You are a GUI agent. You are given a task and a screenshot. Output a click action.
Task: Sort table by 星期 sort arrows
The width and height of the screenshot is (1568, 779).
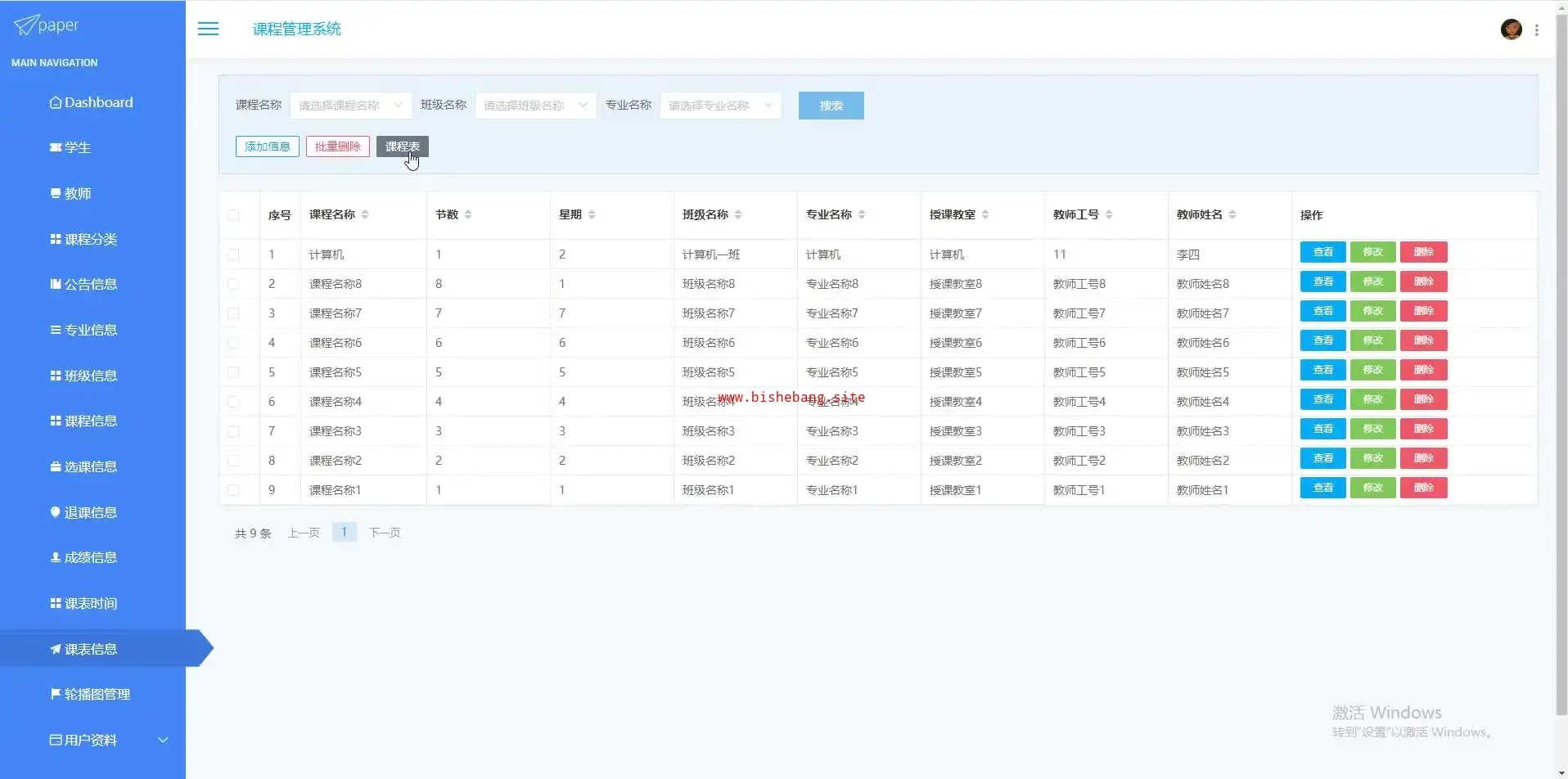point(592,214)
